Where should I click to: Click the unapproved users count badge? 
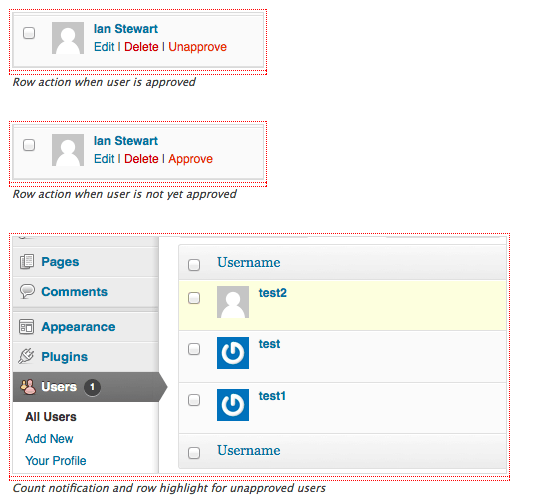point(92,387)
